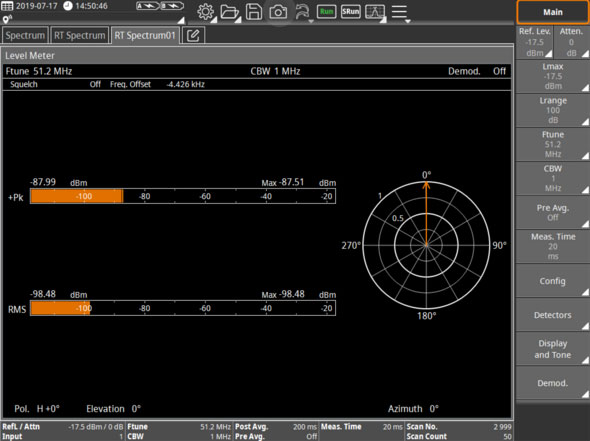Viewport: 590px width, 441px height.
Task: Click the SRun single run button
Action: tap(350, 12)
